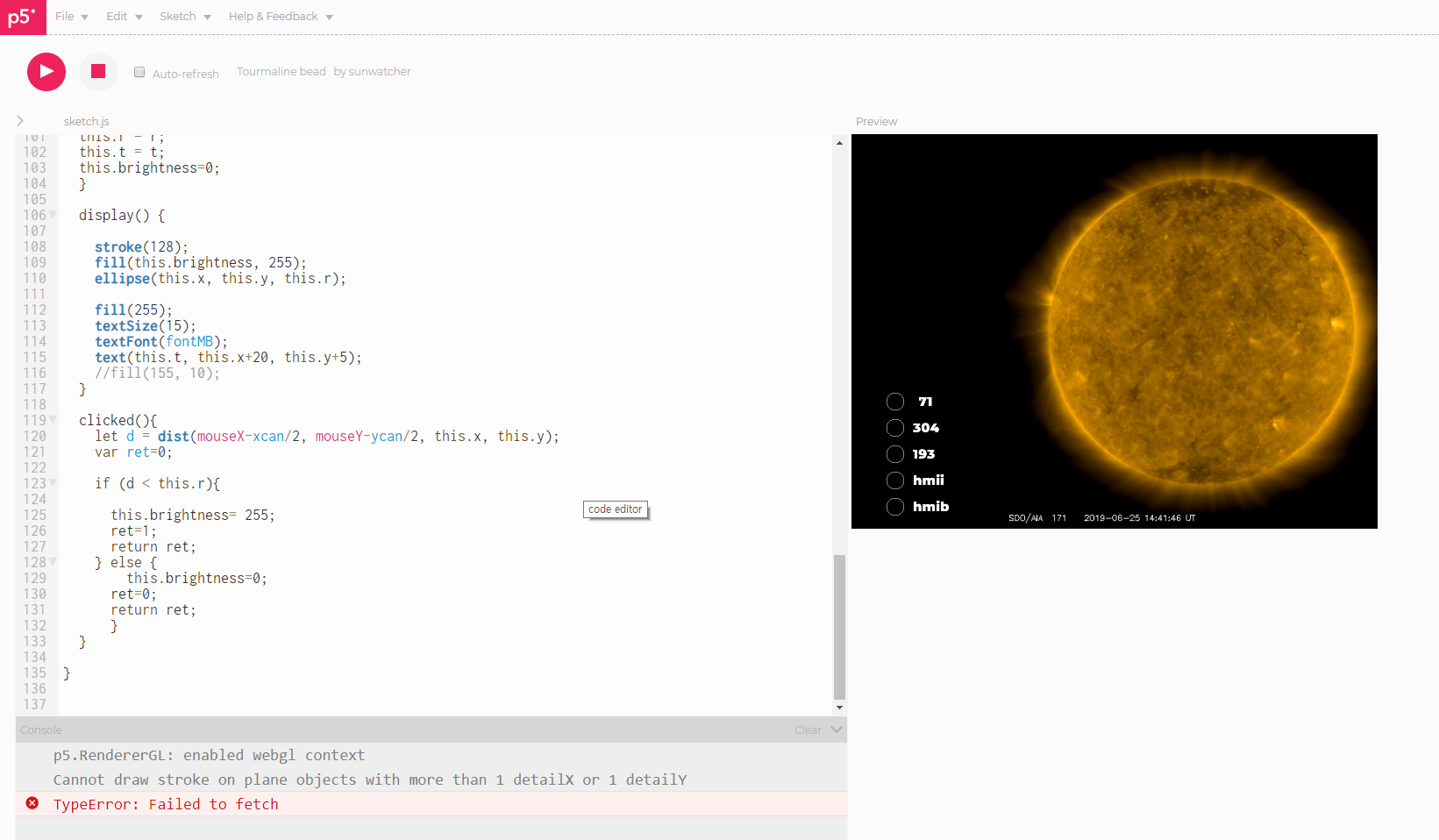Enable the Auto-refresh checkbox

coord(139,72)
